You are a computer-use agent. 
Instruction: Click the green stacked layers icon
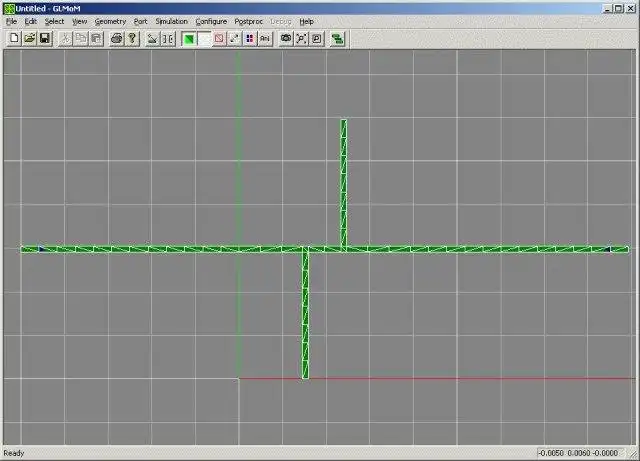[x=338, y=39]
